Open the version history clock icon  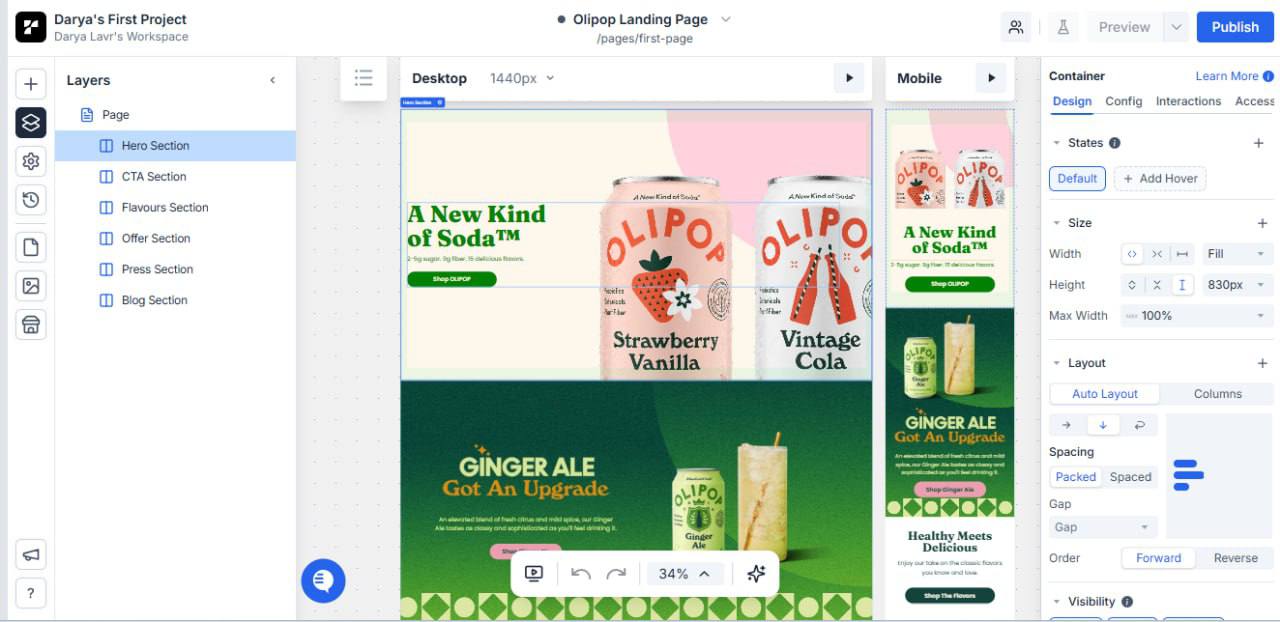pyautogui.click(x=31, y=200)
